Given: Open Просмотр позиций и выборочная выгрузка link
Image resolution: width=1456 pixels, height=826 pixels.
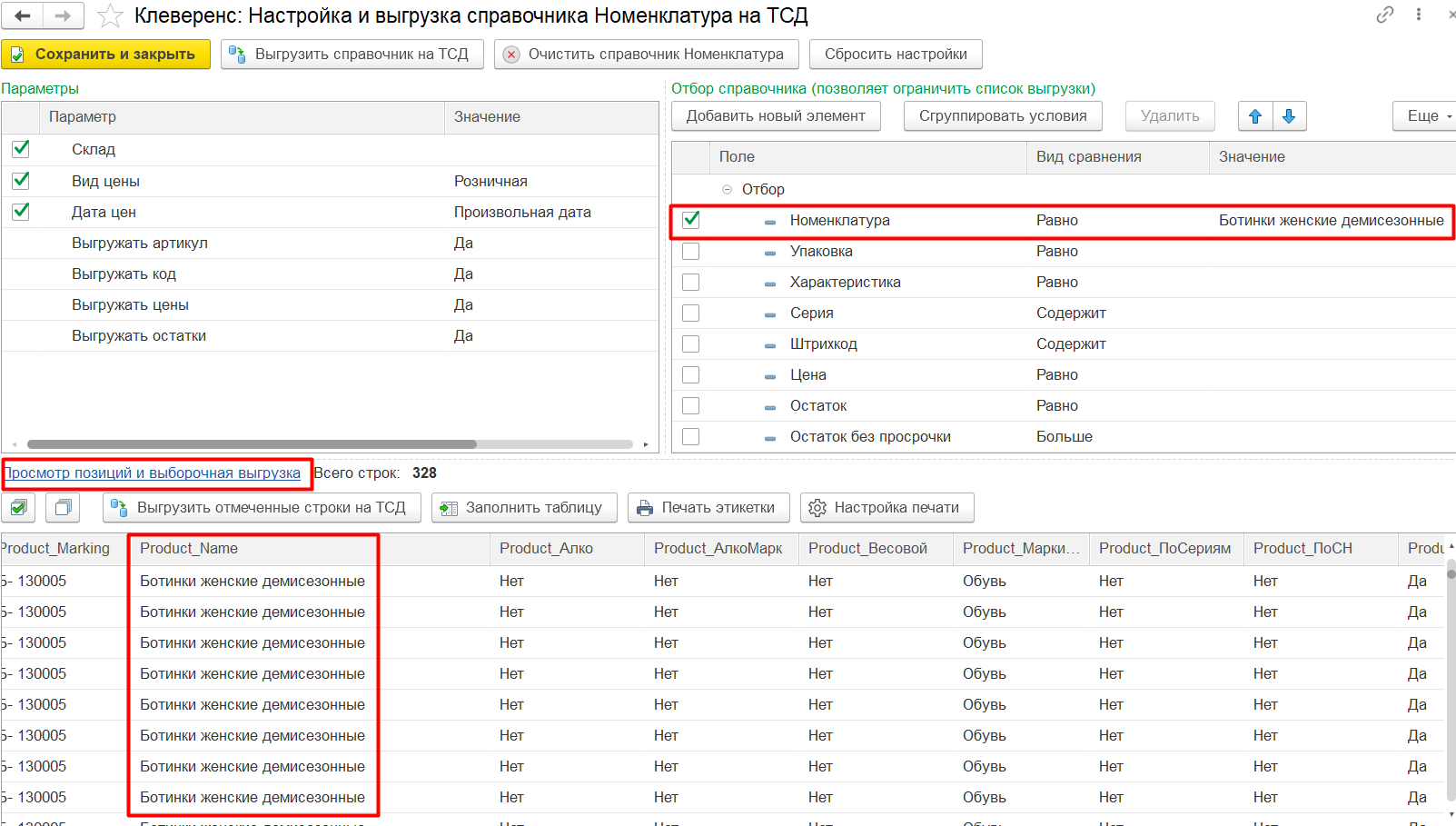Looking at the screenshot, I should [153, 473].
